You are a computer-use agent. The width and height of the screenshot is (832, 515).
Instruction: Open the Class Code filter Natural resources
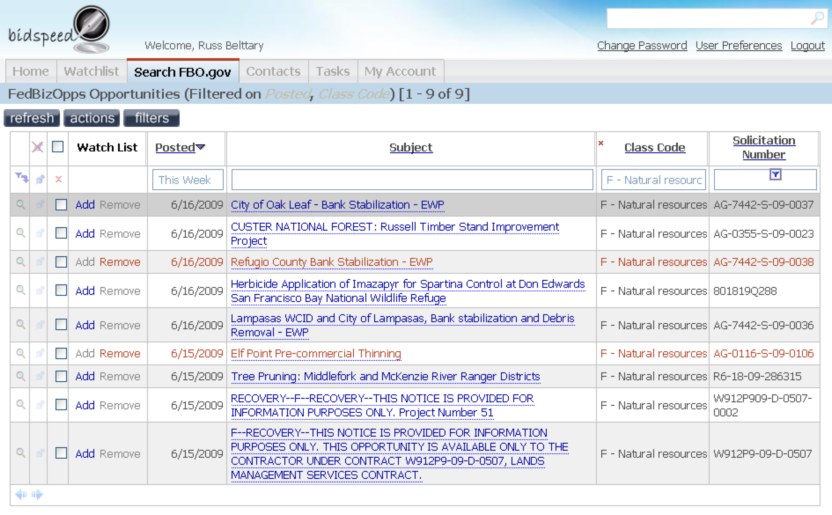pos(653,180)
